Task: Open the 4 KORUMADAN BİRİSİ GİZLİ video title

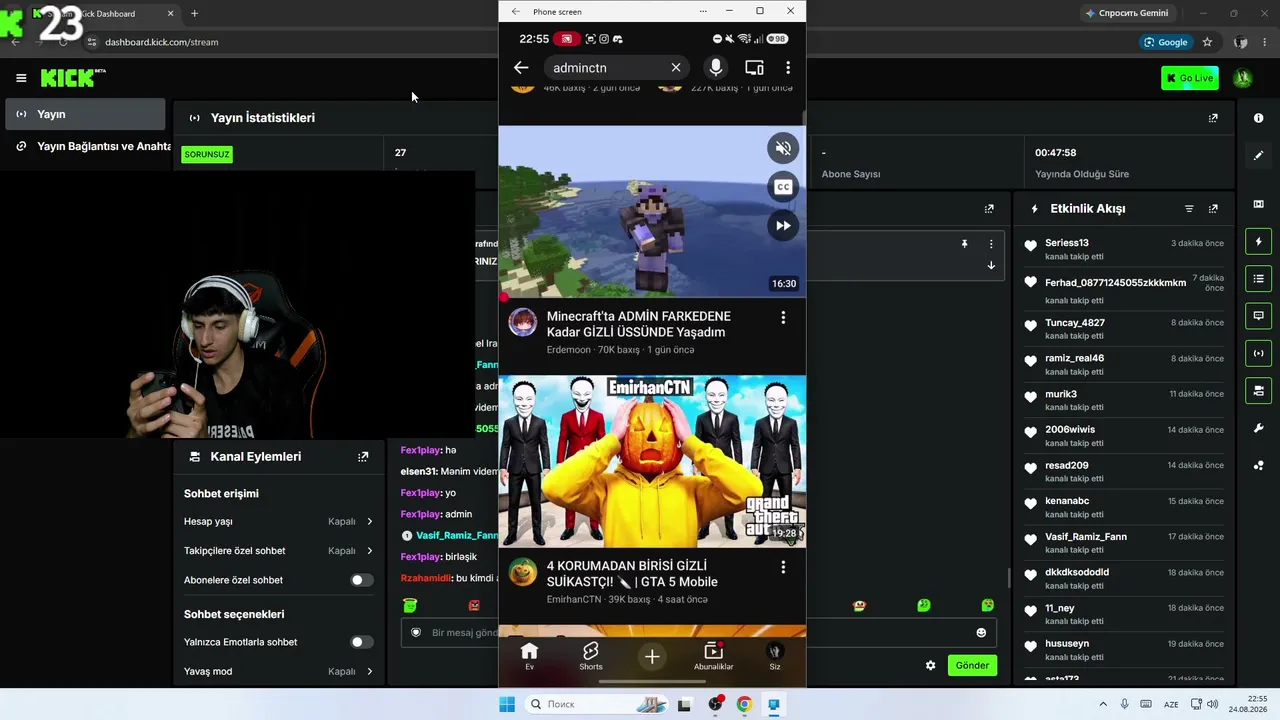Action: [632, 574]
